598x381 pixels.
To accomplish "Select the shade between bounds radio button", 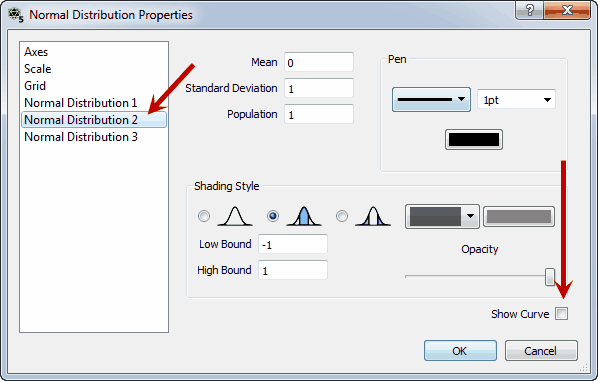I will point(273,216).
